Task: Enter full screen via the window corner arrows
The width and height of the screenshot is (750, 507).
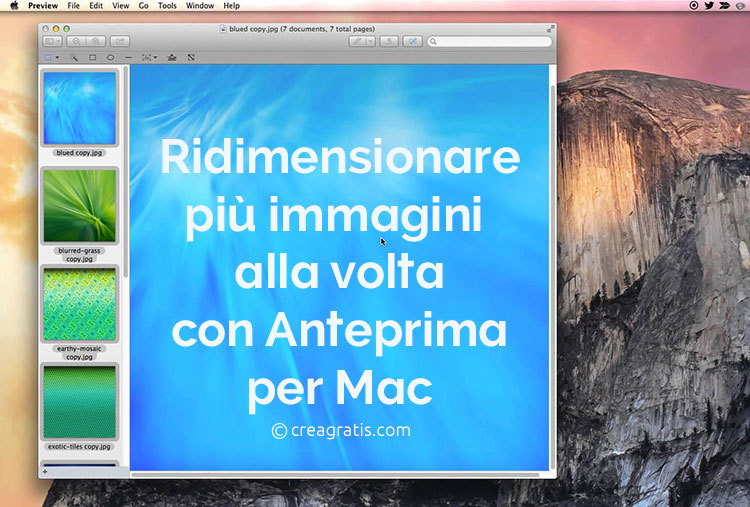Action: [551, 29]
